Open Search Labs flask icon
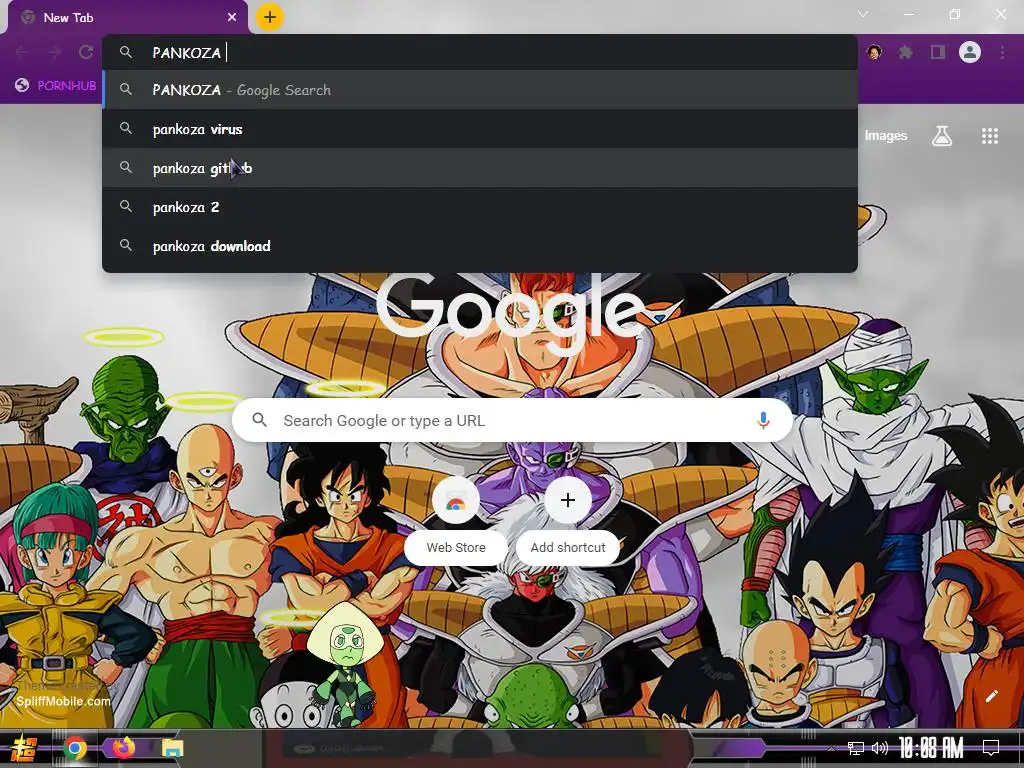The width and height of the screenshot is (1024, 768). (942, 136)
